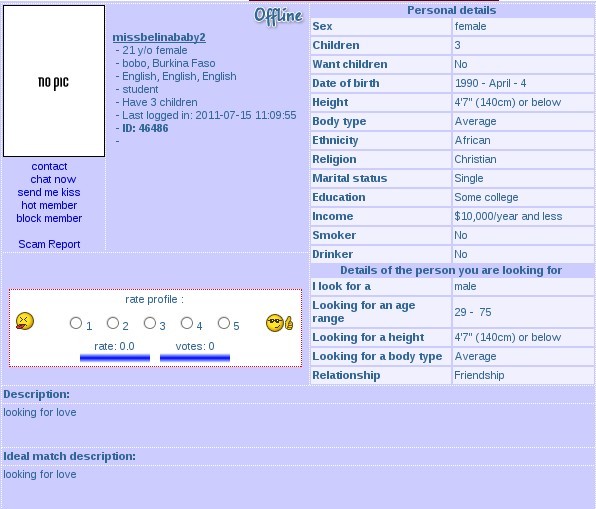This screenshot has height=509, width=596.
Task: Click 'English, English, English' languages text
Action: pos(179,76)
